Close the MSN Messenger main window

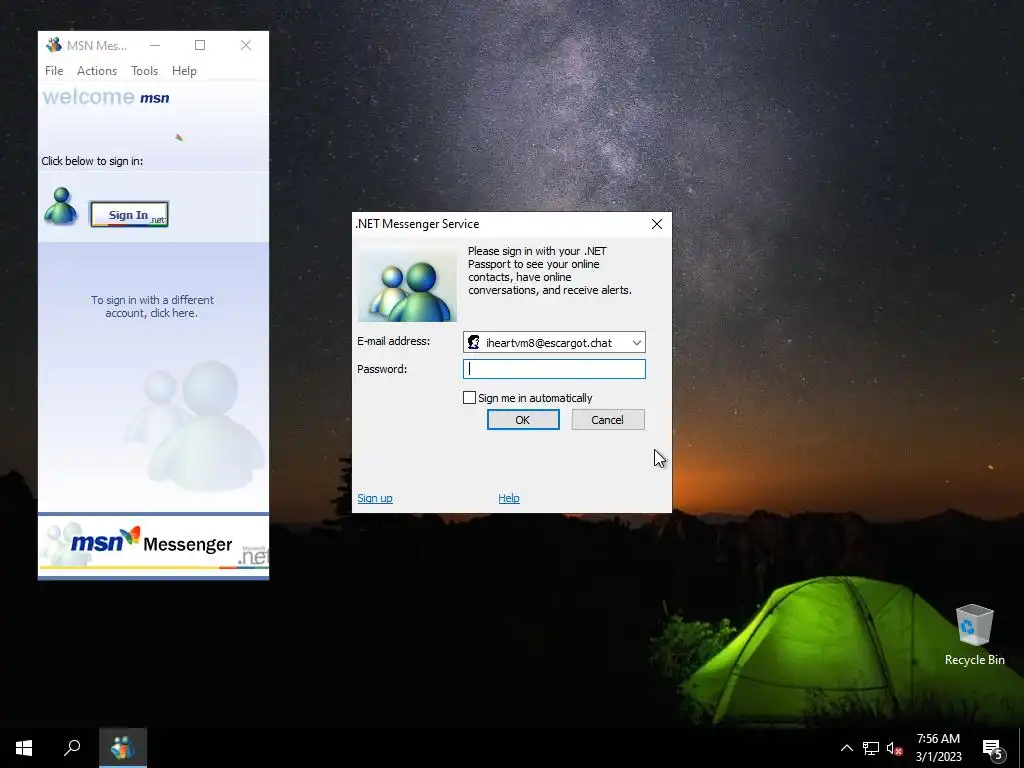246,45
